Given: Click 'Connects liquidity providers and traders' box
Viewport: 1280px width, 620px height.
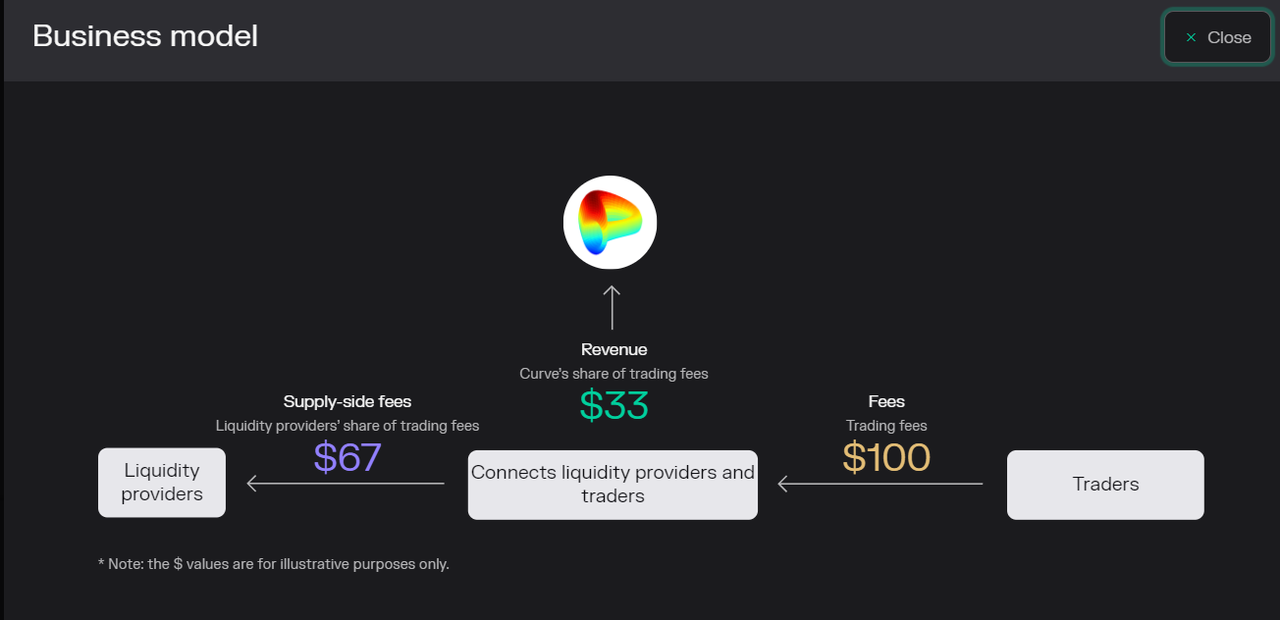Looking at the screenshot, I should point(612,484).
